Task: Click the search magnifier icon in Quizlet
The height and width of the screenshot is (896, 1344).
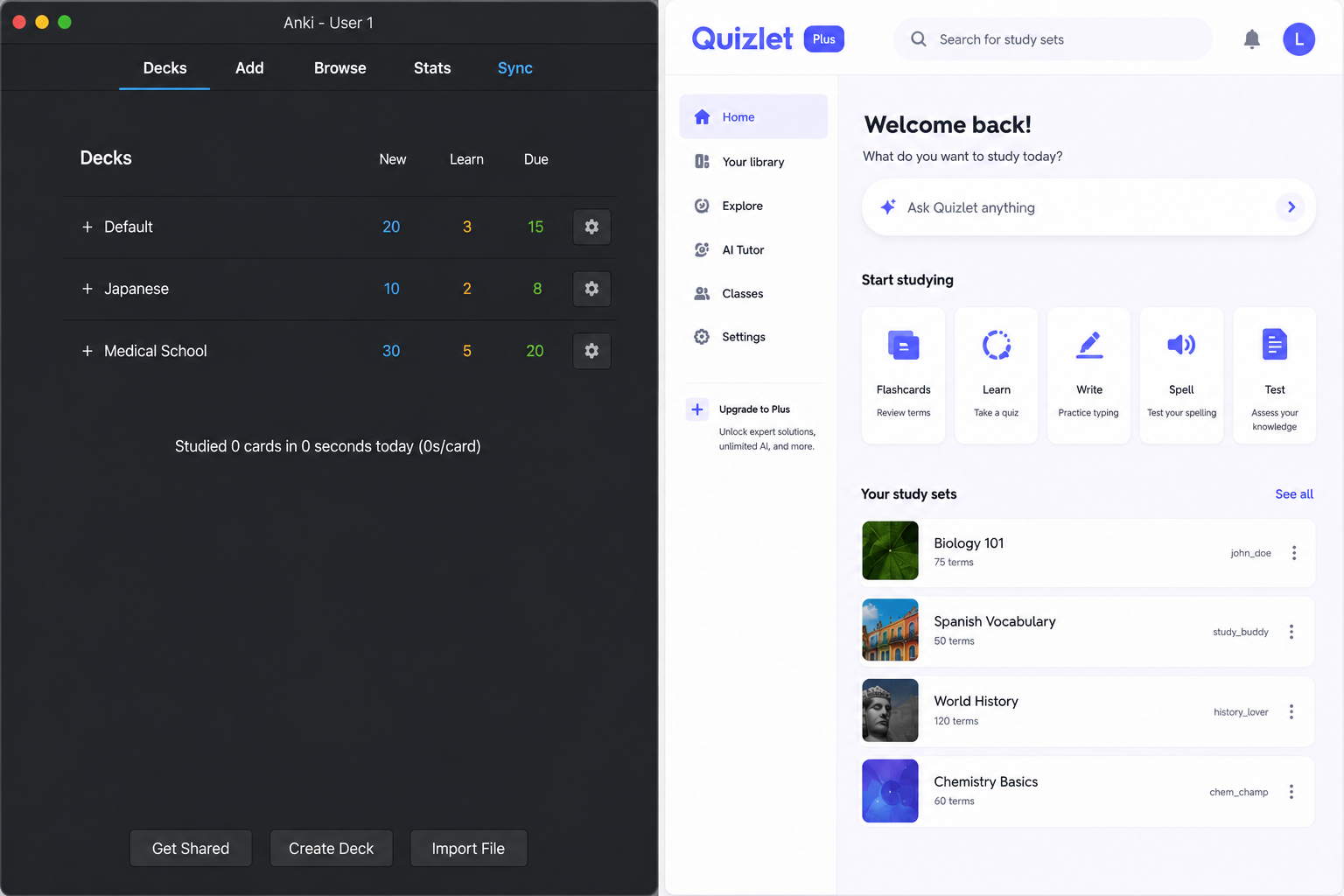Action: point(919,39)
